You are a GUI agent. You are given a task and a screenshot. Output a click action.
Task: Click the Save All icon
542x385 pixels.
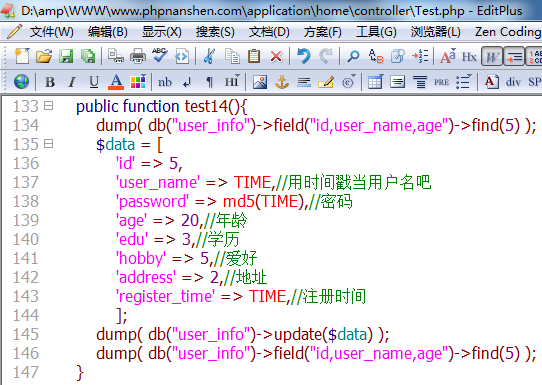88,56
